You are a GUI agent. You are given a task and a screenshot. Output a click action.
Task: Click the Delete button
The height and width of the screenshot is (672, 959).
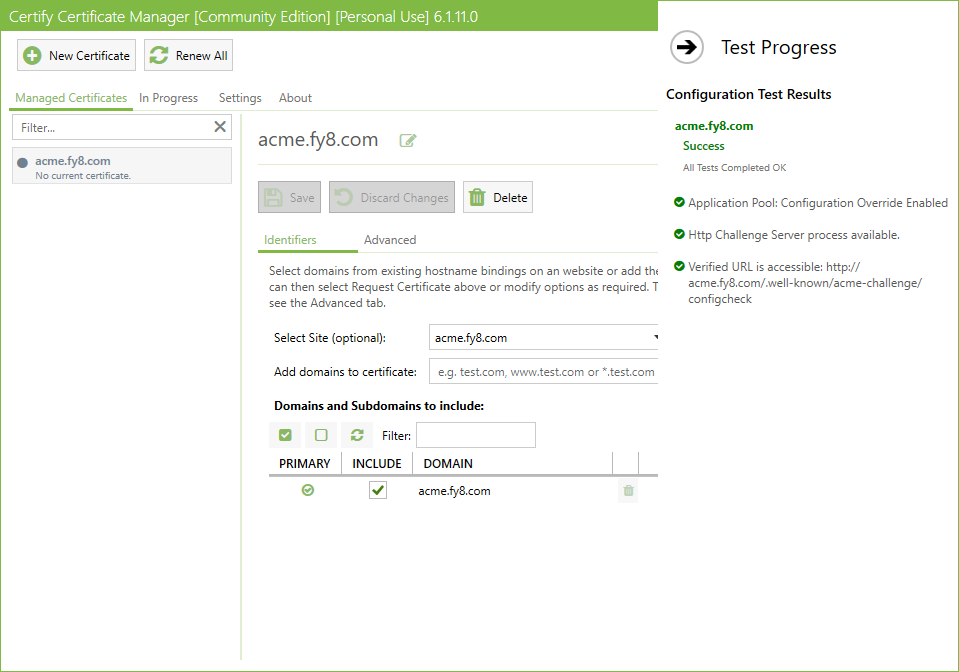pos(498,198)
